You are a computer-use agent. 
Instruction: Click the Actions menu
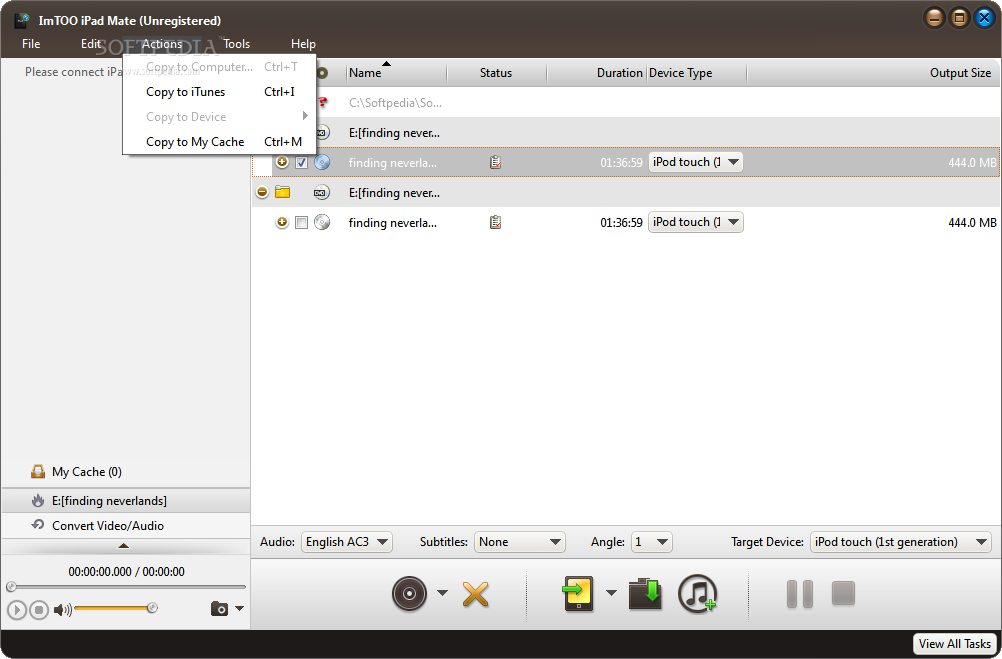[162, 44]
